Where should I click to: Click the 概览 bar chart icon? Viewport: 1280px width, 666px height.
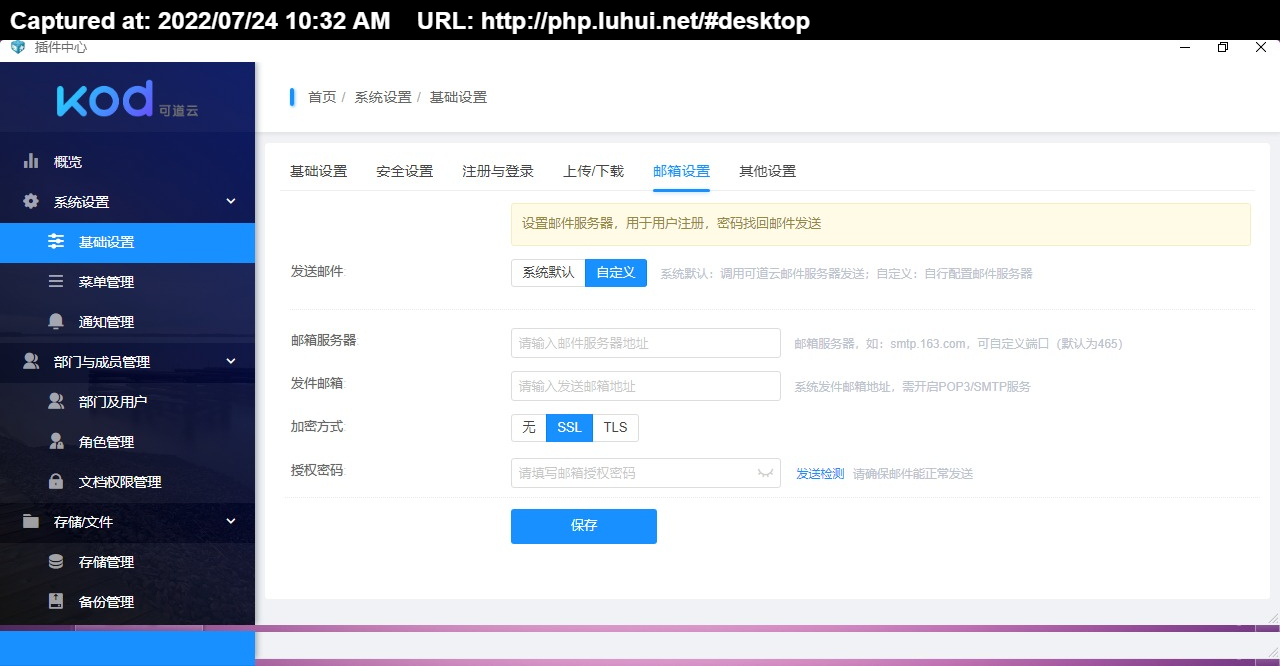point(31,161)
